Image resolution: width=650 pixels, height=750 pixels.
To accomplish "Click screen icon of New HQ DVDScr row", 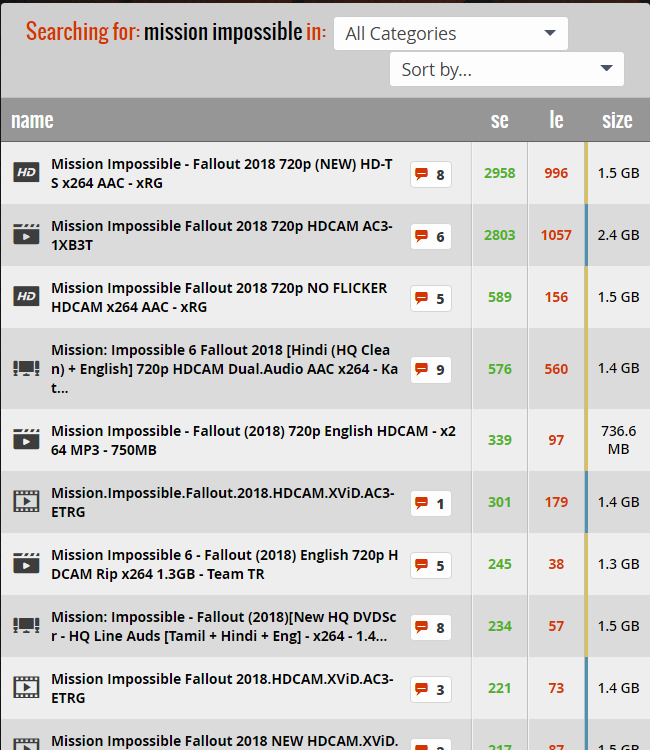I will tap(26, 626).
